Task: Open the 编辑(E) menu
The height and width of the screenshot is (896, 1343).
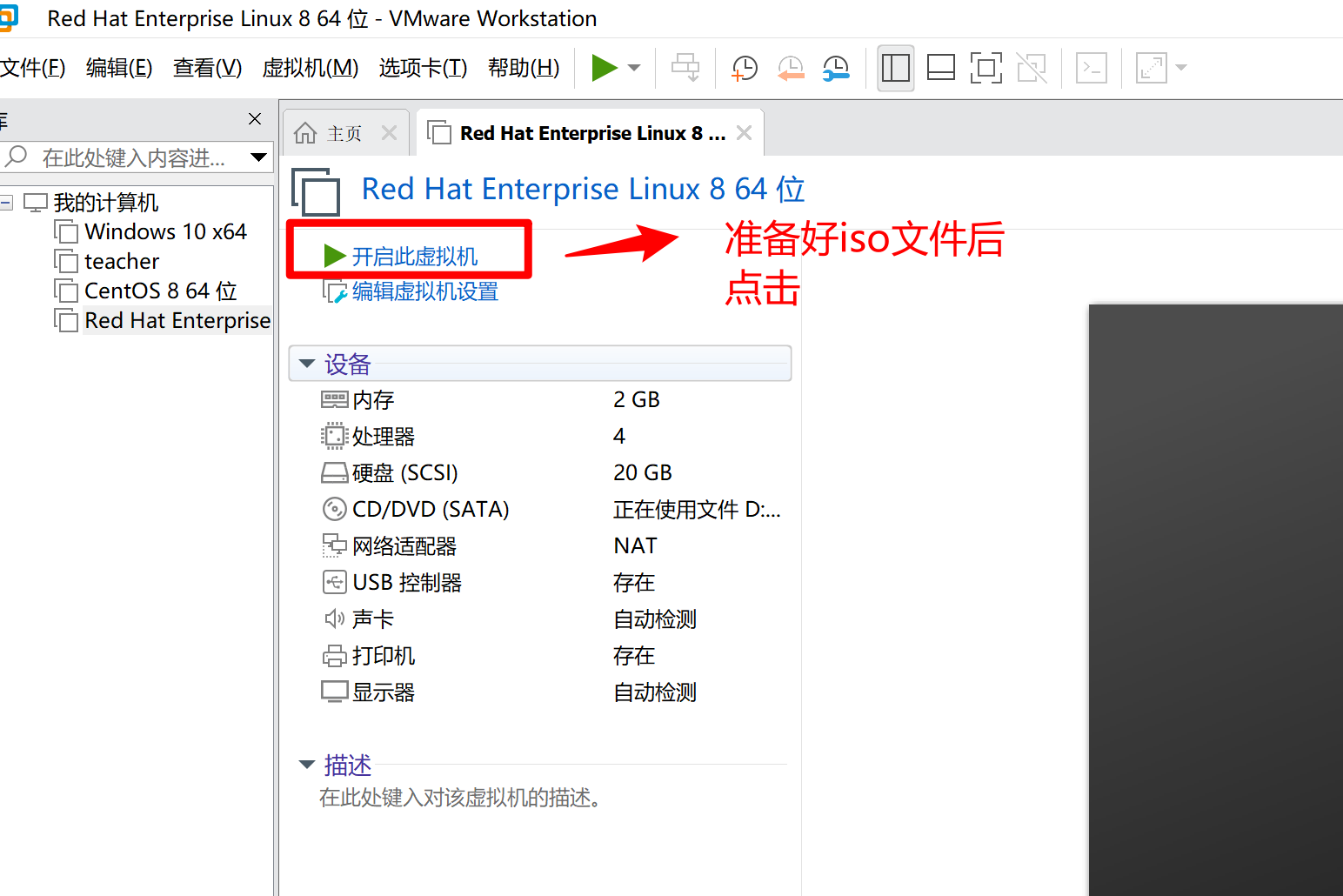Action: pos(119,68)
